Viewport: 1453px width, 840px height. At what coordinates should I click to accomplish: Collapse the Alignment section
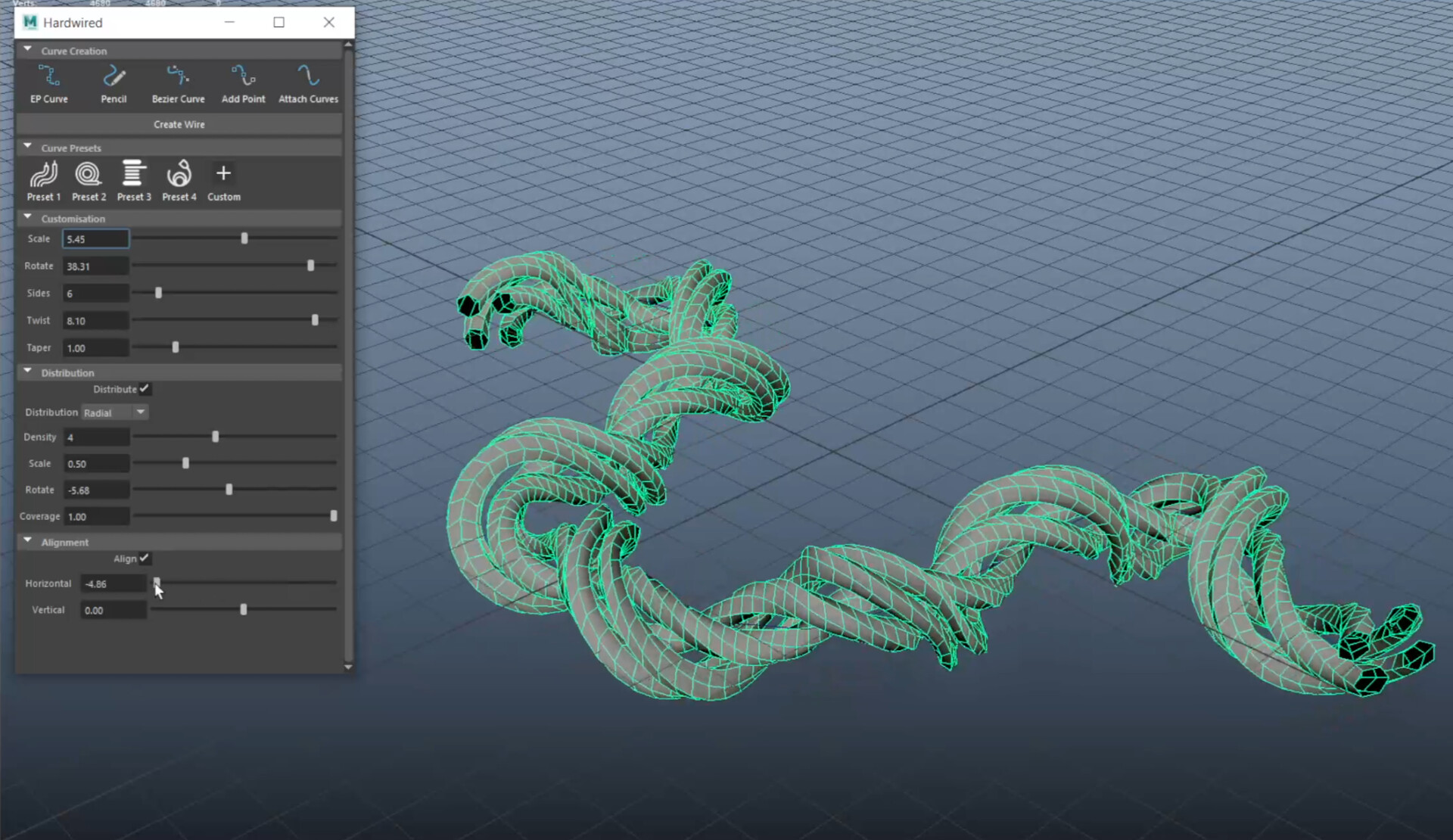coord(28,542)
